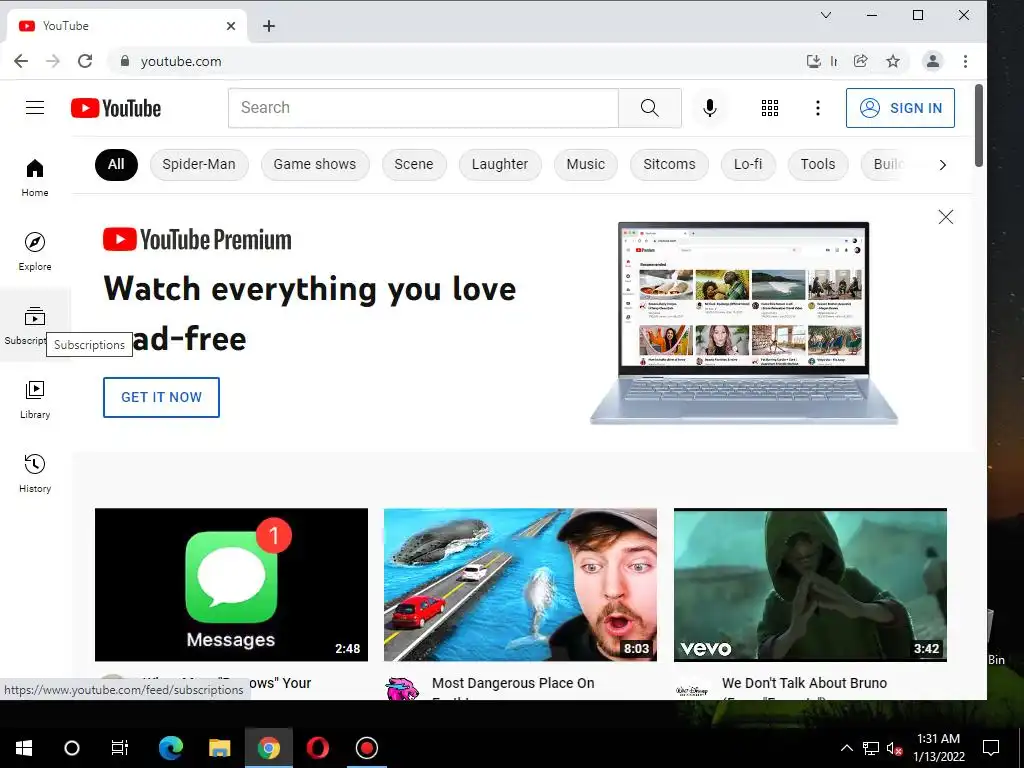
Task: Open the YouTube apps grid icon
Action: (x=770, y=108)
